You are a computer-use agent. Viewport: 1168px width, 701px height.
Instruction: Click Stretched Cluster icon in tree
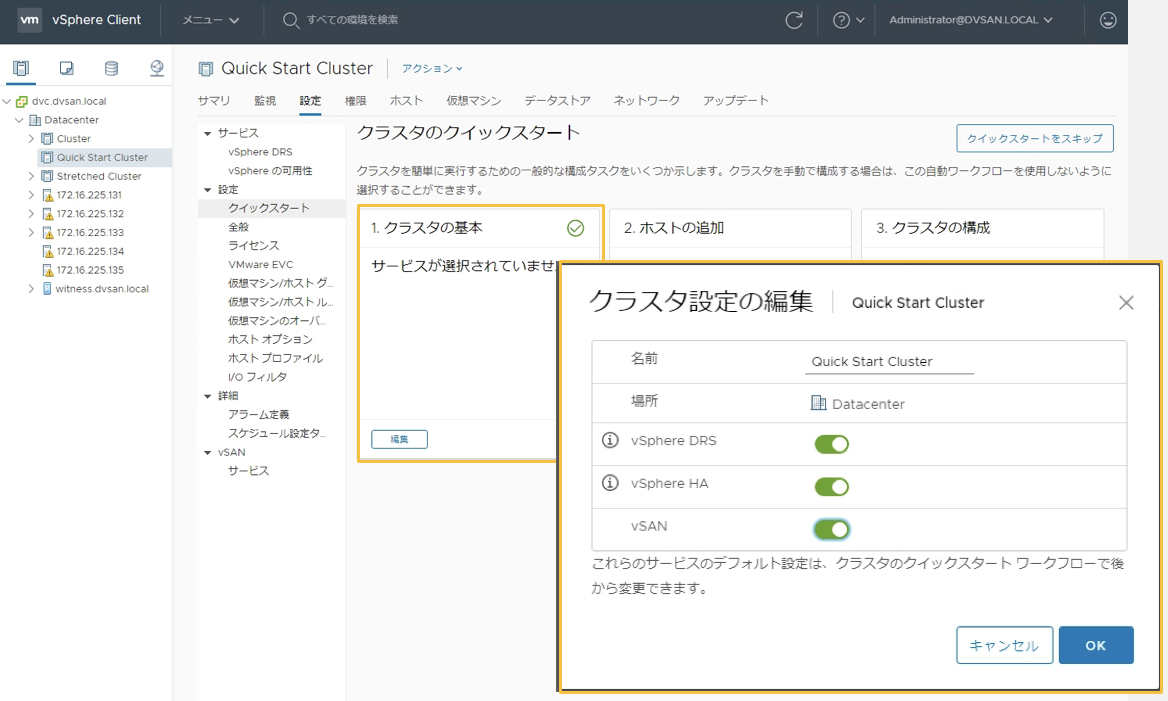coord(47,177)
